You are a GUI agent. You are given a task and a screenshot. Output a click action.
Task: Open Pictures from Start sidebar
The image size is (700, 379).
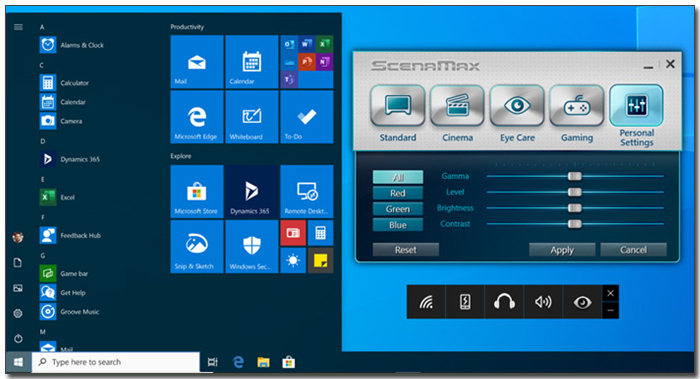point(18,288)
